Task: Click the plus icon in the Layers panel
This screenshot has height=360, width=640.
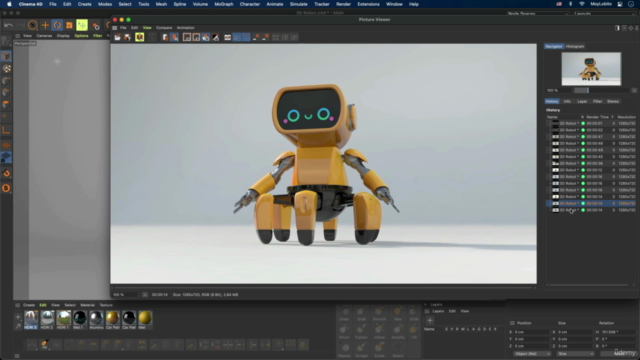Action: click(x=429, y=321)
